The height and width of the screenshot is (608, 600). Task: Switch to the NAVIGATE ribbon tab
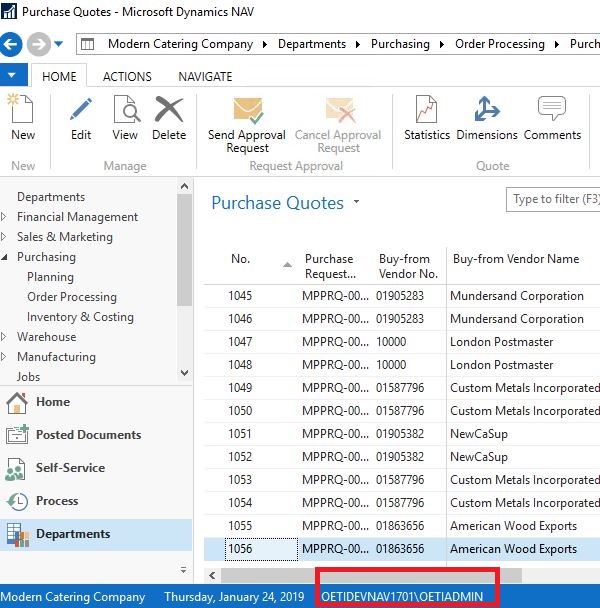(x=205, y=76)
